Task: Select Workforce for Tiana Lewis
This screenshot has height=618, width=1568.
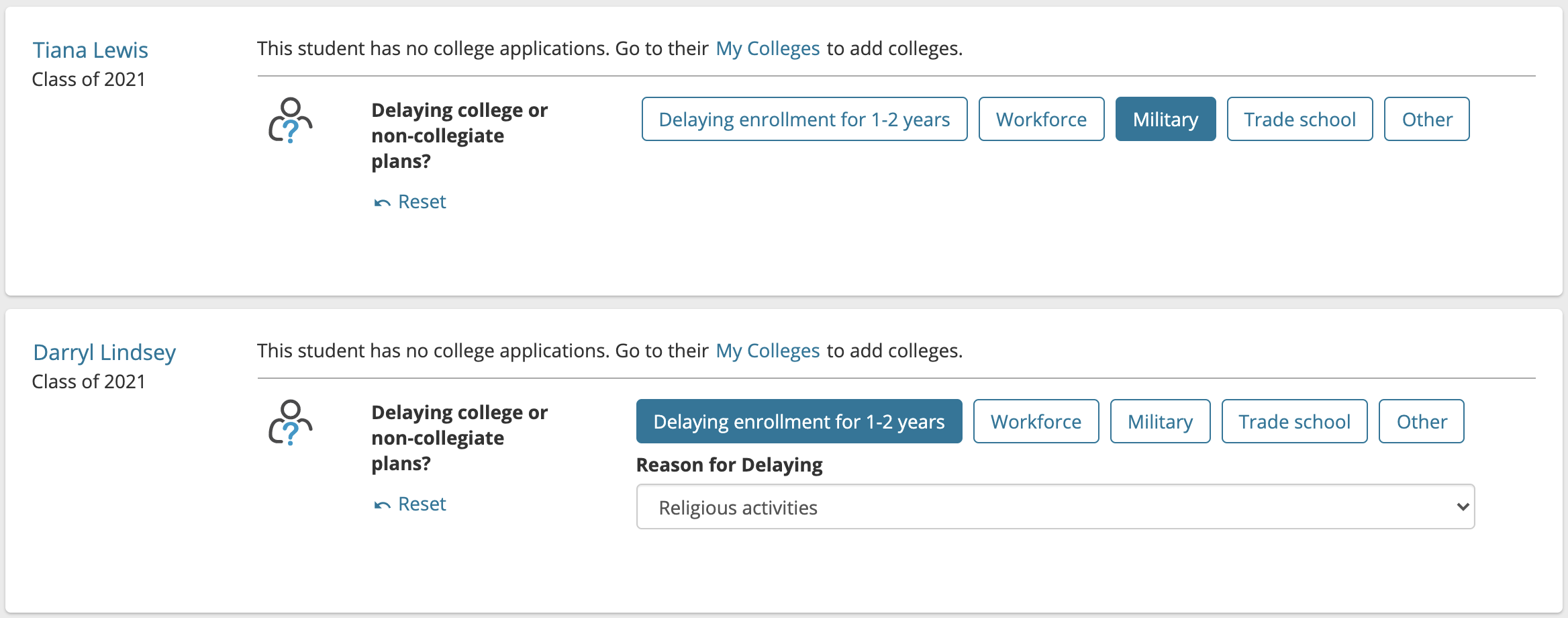Action: pyautogui.click(x=1041, y=119)
